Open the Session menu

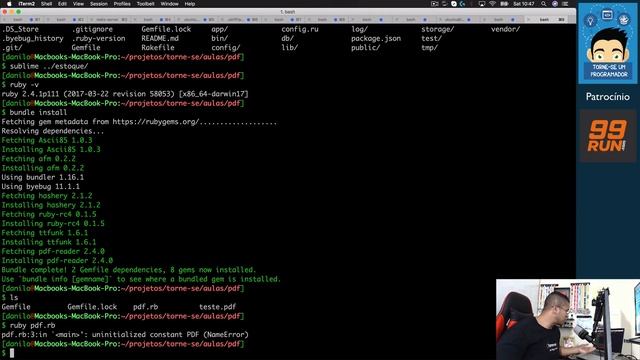point(99,4)
